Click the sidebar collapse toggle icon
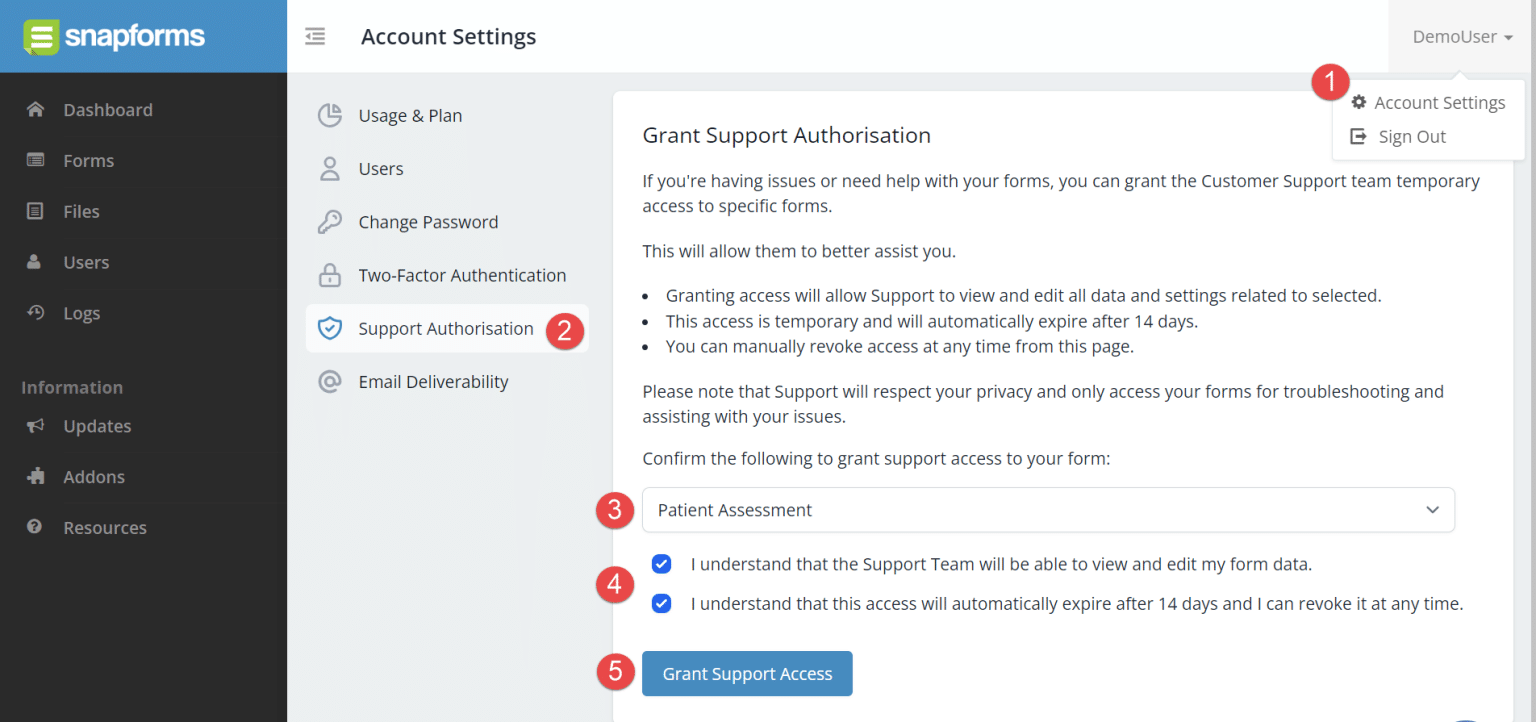Image resolution: width=1536 pixels, height=722 pixels. coord(315,36)
